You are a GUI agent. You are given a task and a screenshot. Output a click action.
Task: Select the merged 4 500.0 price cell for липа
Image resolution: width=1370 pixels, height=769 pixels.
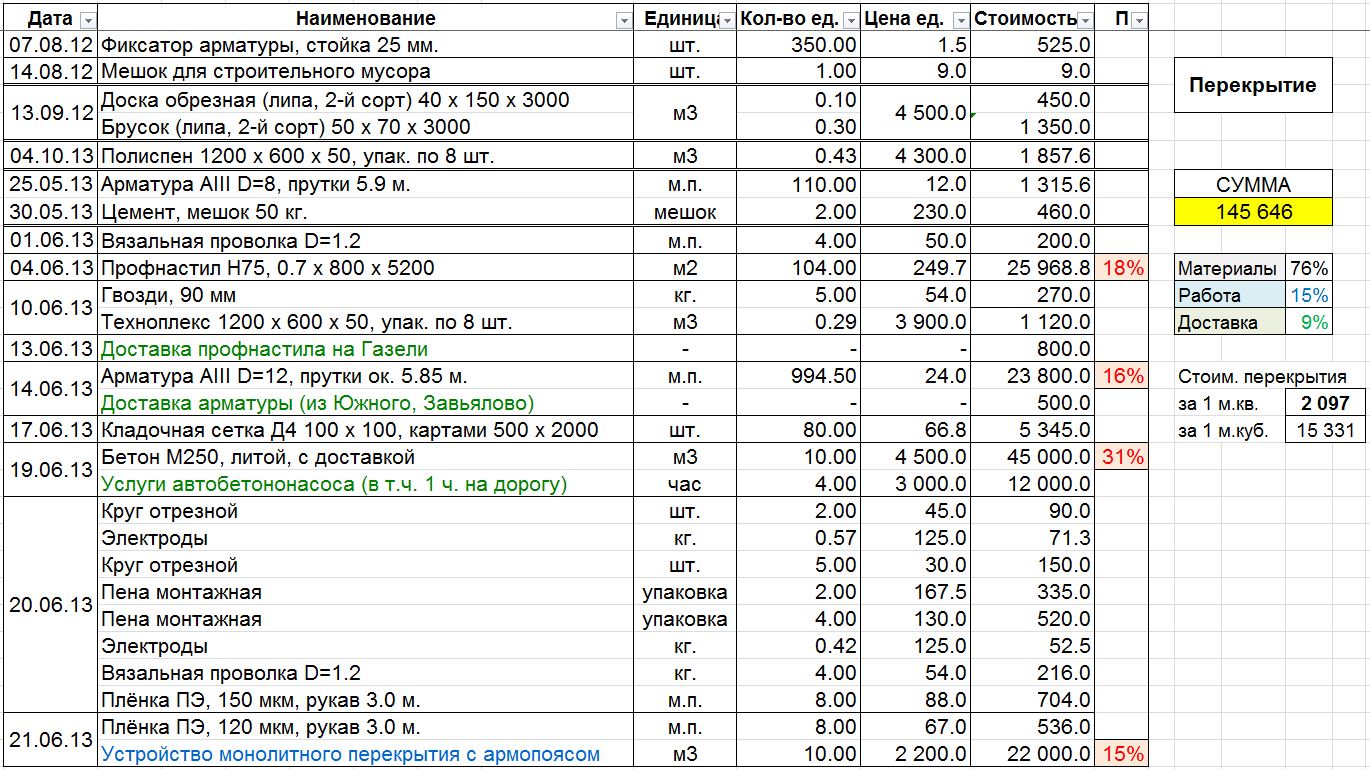click(916, 113)
